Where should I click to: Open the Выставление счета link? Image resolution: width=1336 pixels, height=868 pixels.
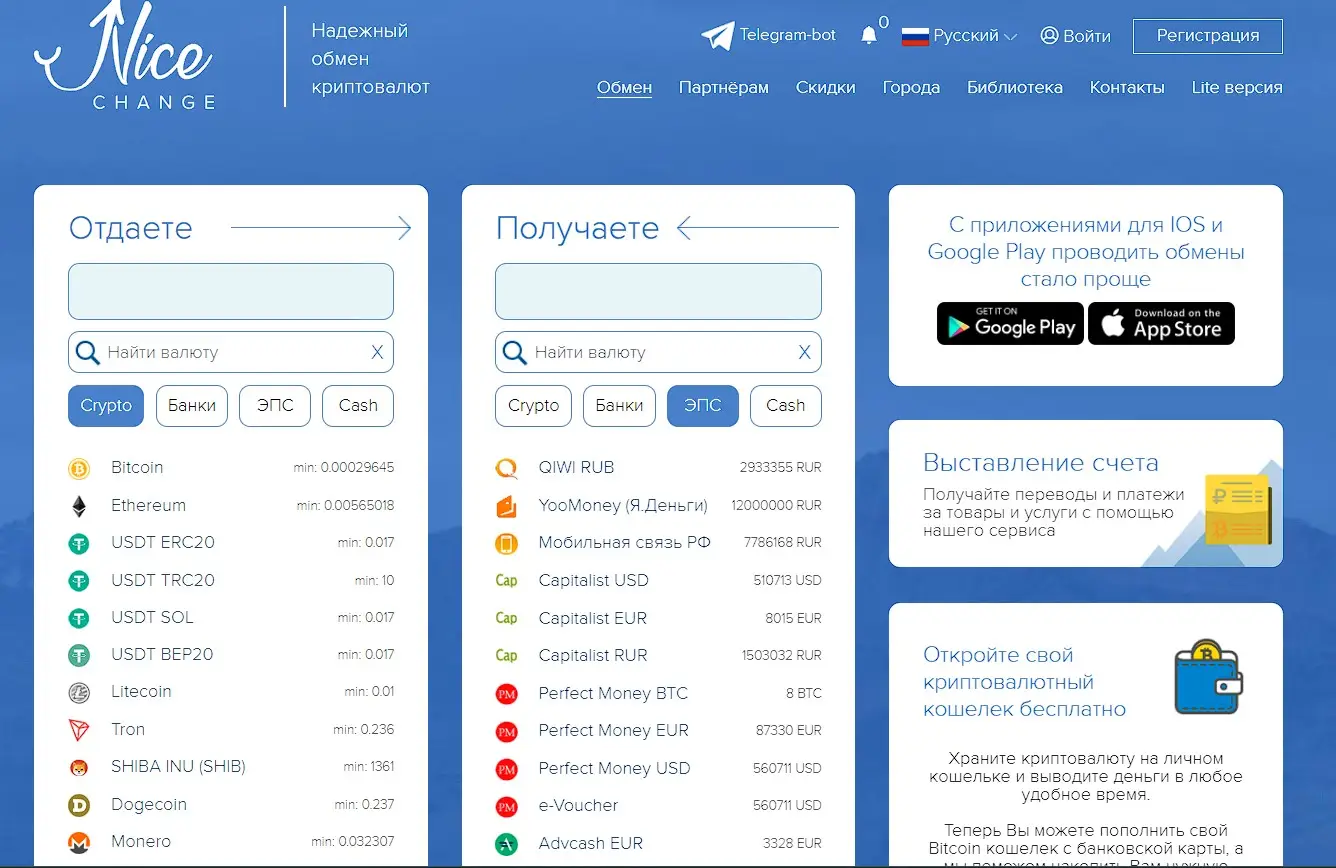pos(1041,463)
